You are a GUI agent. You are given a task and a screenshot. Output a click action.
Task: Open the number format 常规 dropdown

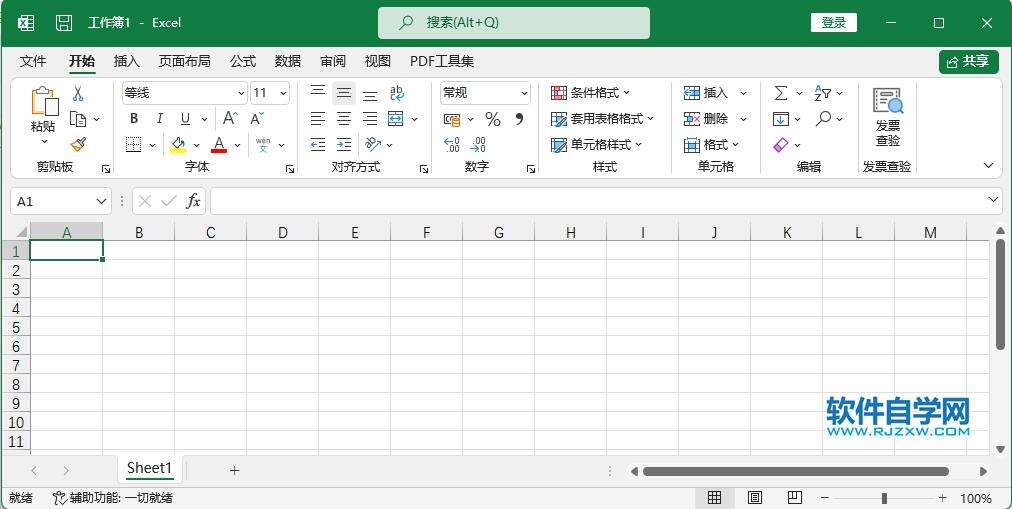524,94
